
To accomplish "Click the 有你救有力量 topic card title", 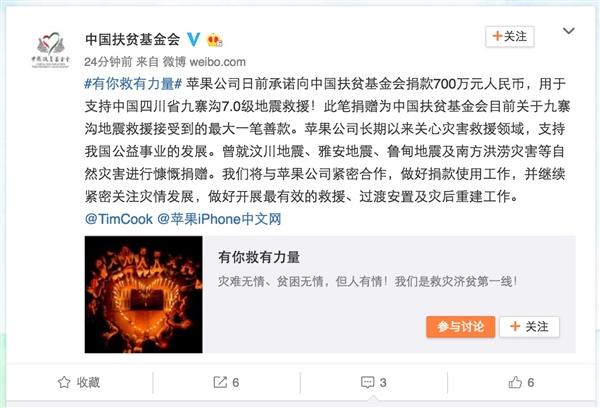I will 259,257.
